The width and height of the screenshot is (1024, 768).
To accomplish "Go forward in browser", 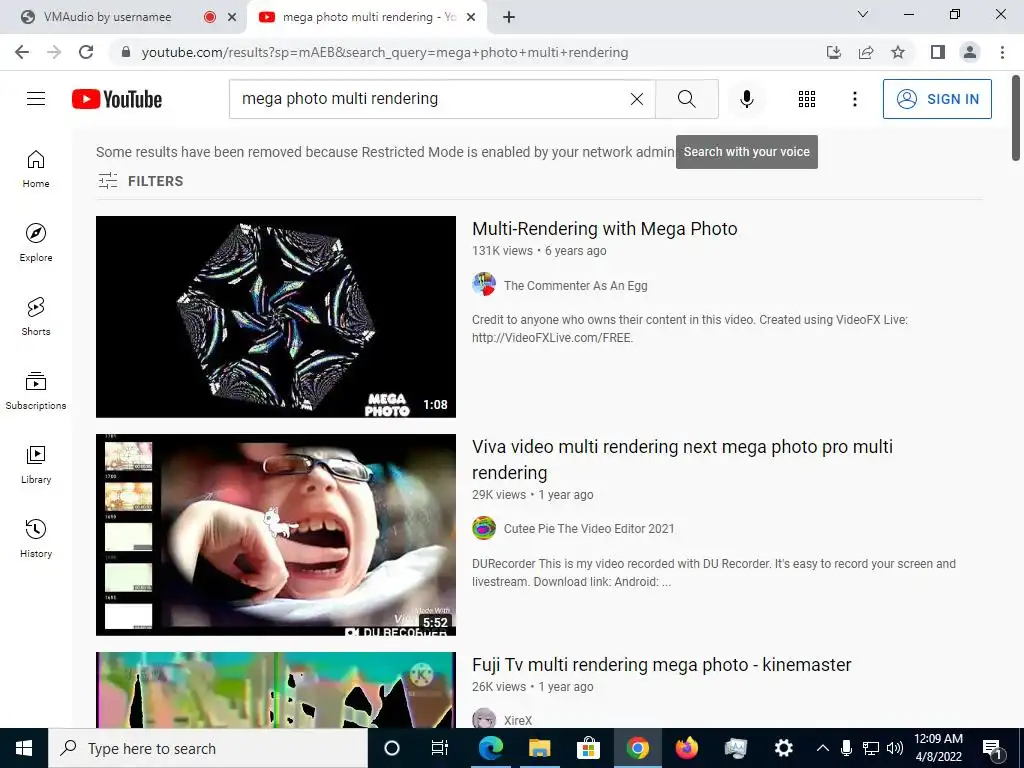I will click(x=54, y=52).
